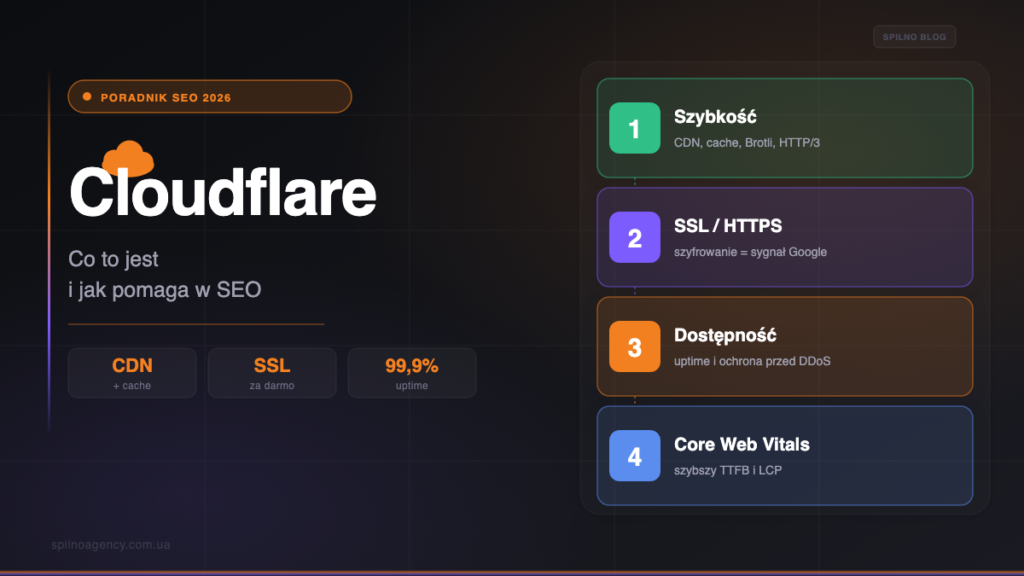Click 'szyfrowanie = sygnał Google' text
The width and height of the screenshot is (1024, 576).
[750, 251]
